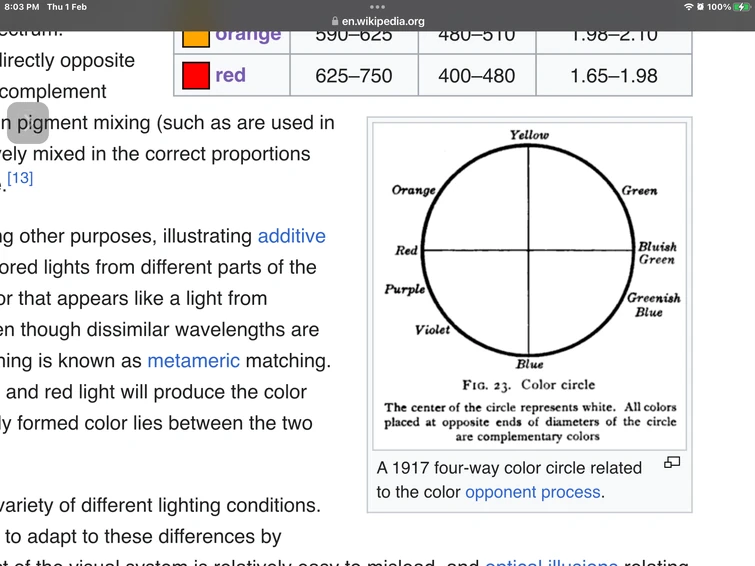
Task: Tap the battery icon in status bar
Action: pos(743,7)
